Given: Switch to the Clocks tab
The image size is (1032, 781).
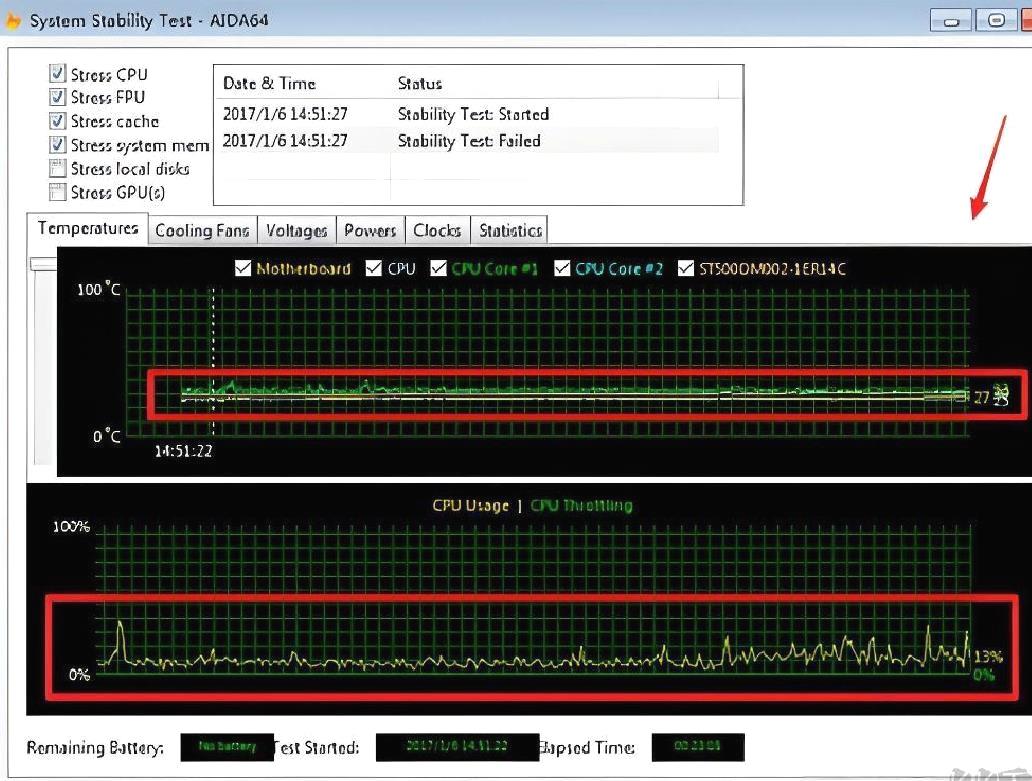Looking at the screenshot, I should pyautogui.click(x=438, y=230).
